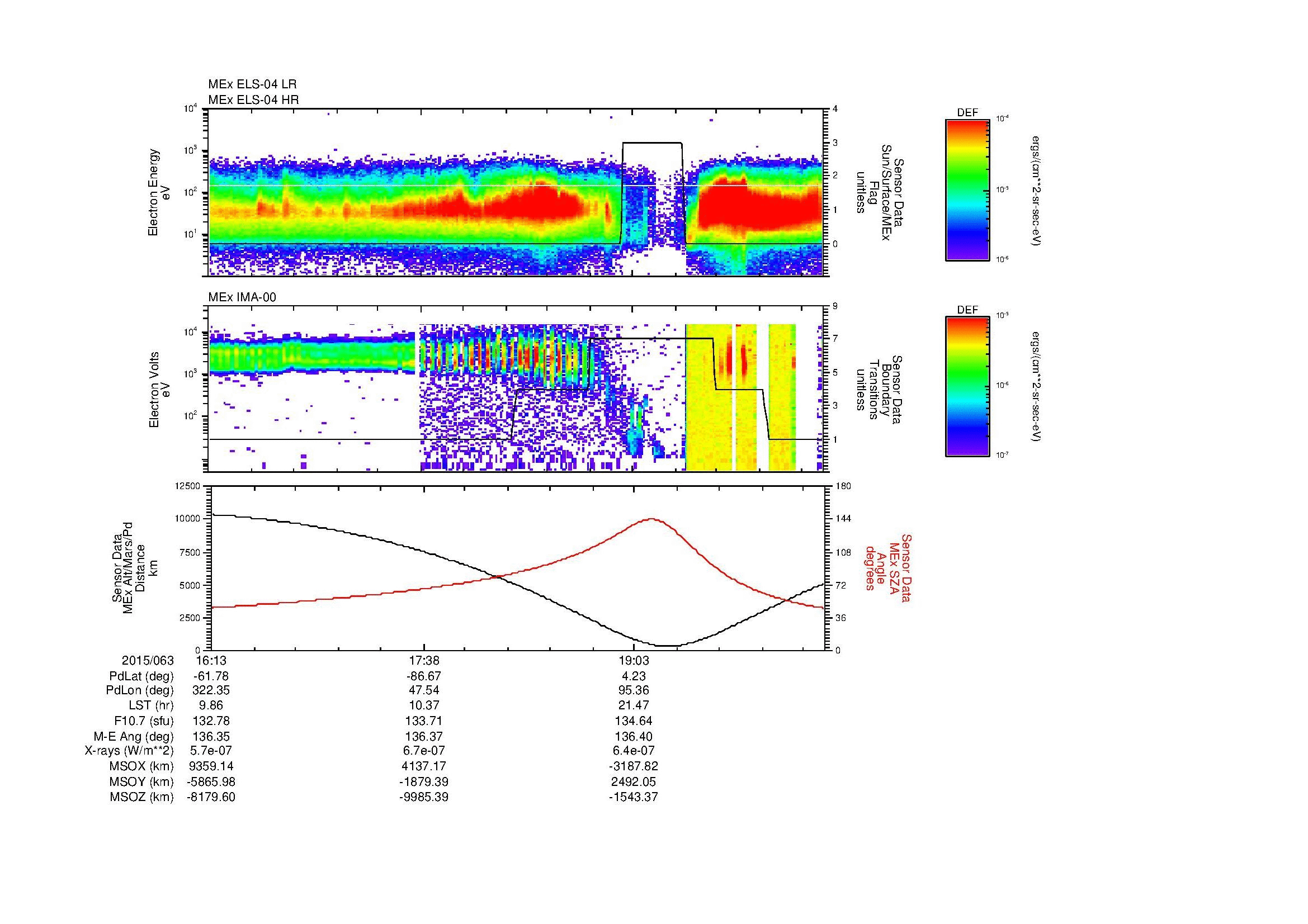Click the PdLon value 95.36

633,690
